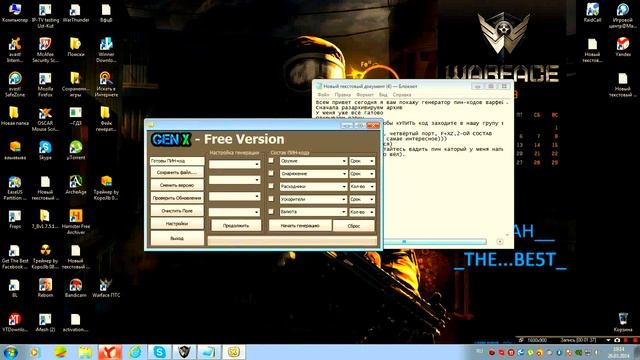Screen dimensions: 640x360
Task: Click the Сохранить файл button
Action: tap(177, 173)
